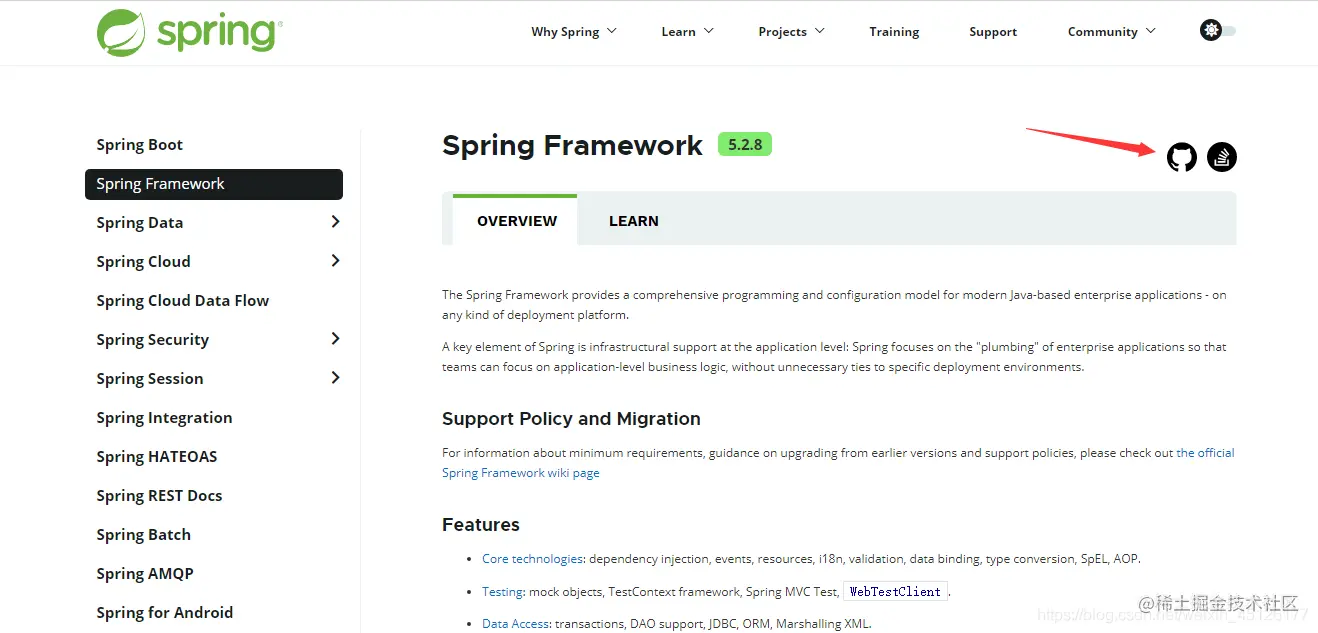Expand the Spring Security chevron
The width and height of the screenshot is (1318, 633).
[x=335, y=339]
